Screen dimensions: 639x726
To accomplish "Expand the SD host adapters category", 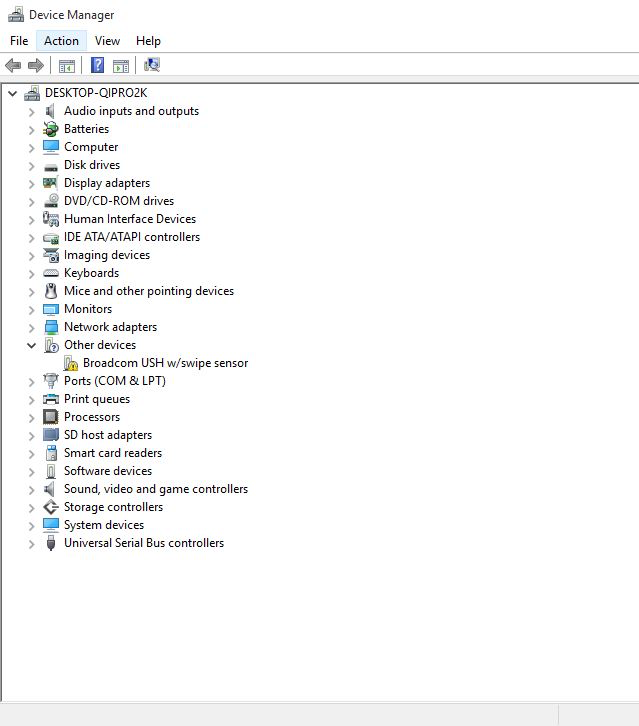I will point(31,436).
